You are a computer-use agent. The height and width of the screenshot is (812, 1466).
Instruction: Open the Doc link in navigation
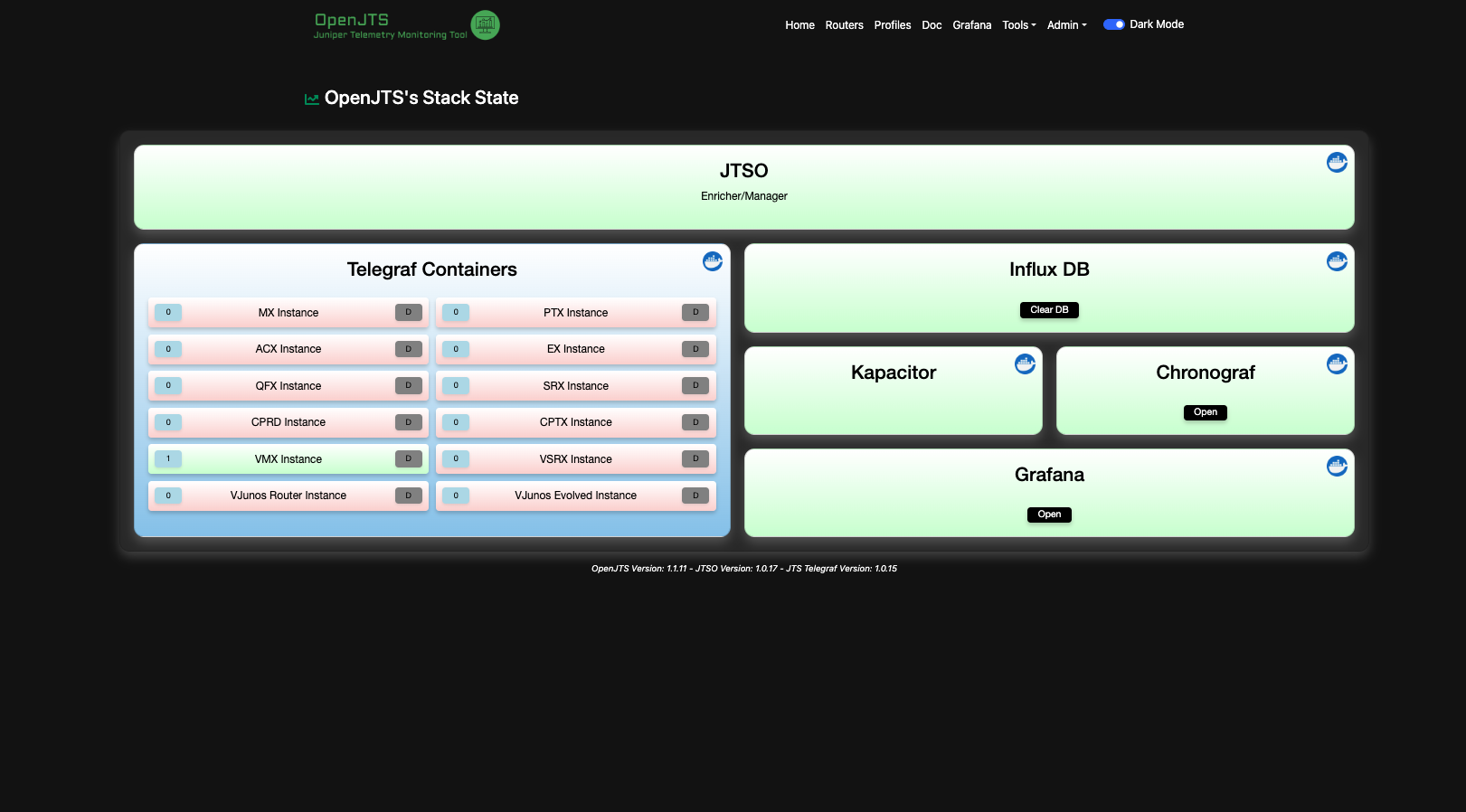(x=932, y=25)
